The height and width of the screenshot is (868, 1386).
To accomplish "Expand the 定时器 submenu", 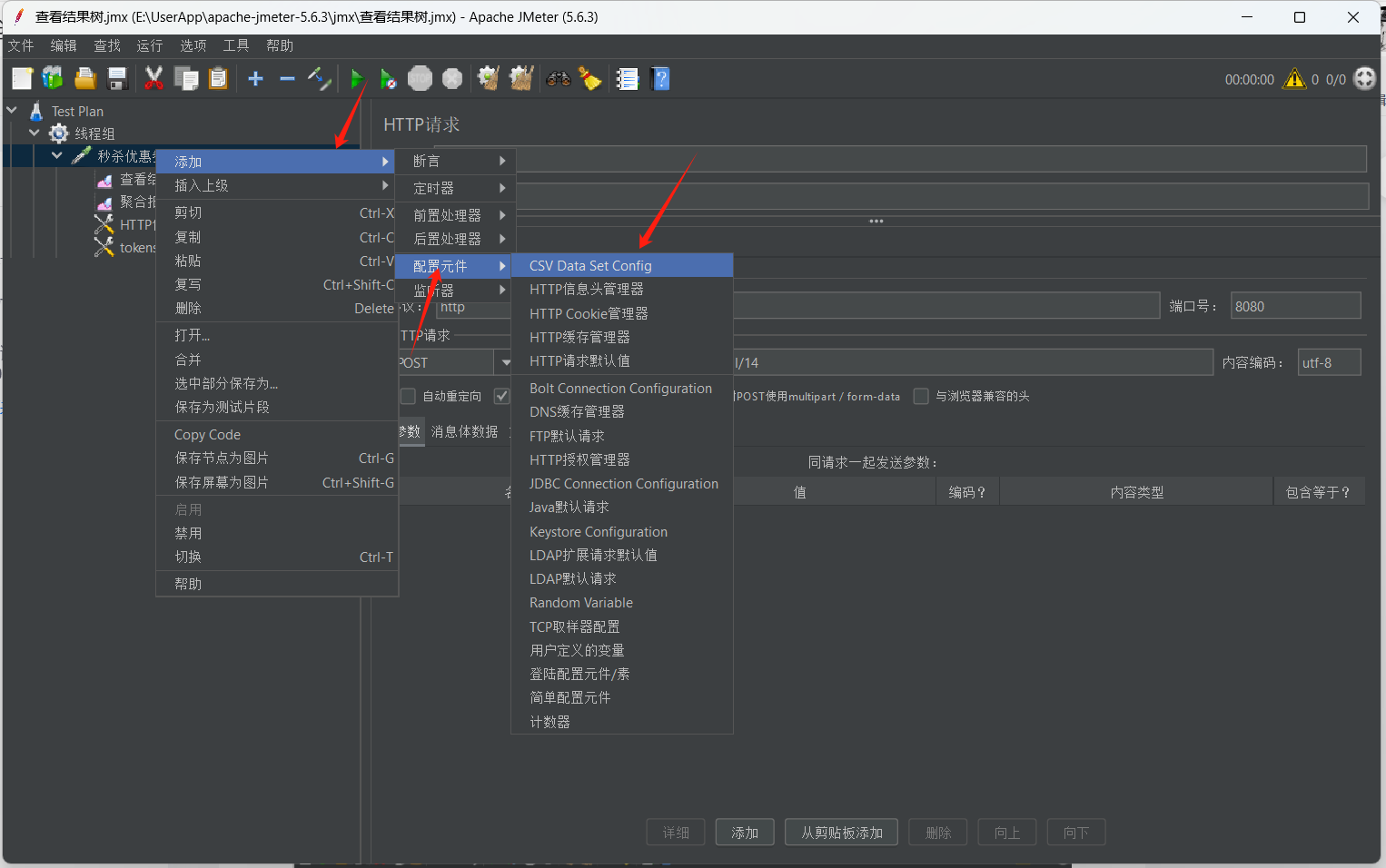I will (457, 188).
